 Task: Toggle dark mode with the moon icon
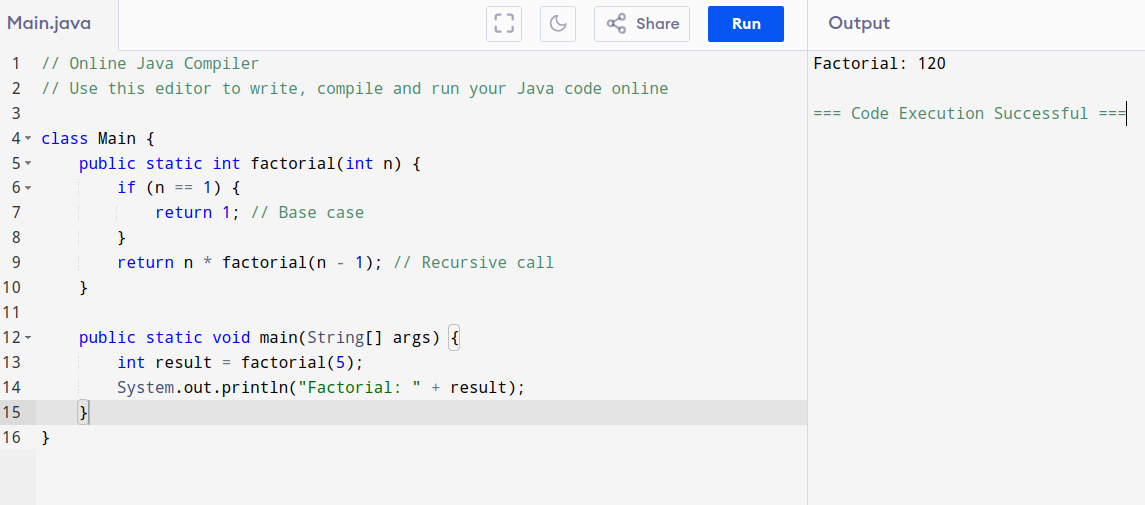(x=558, y=24)
